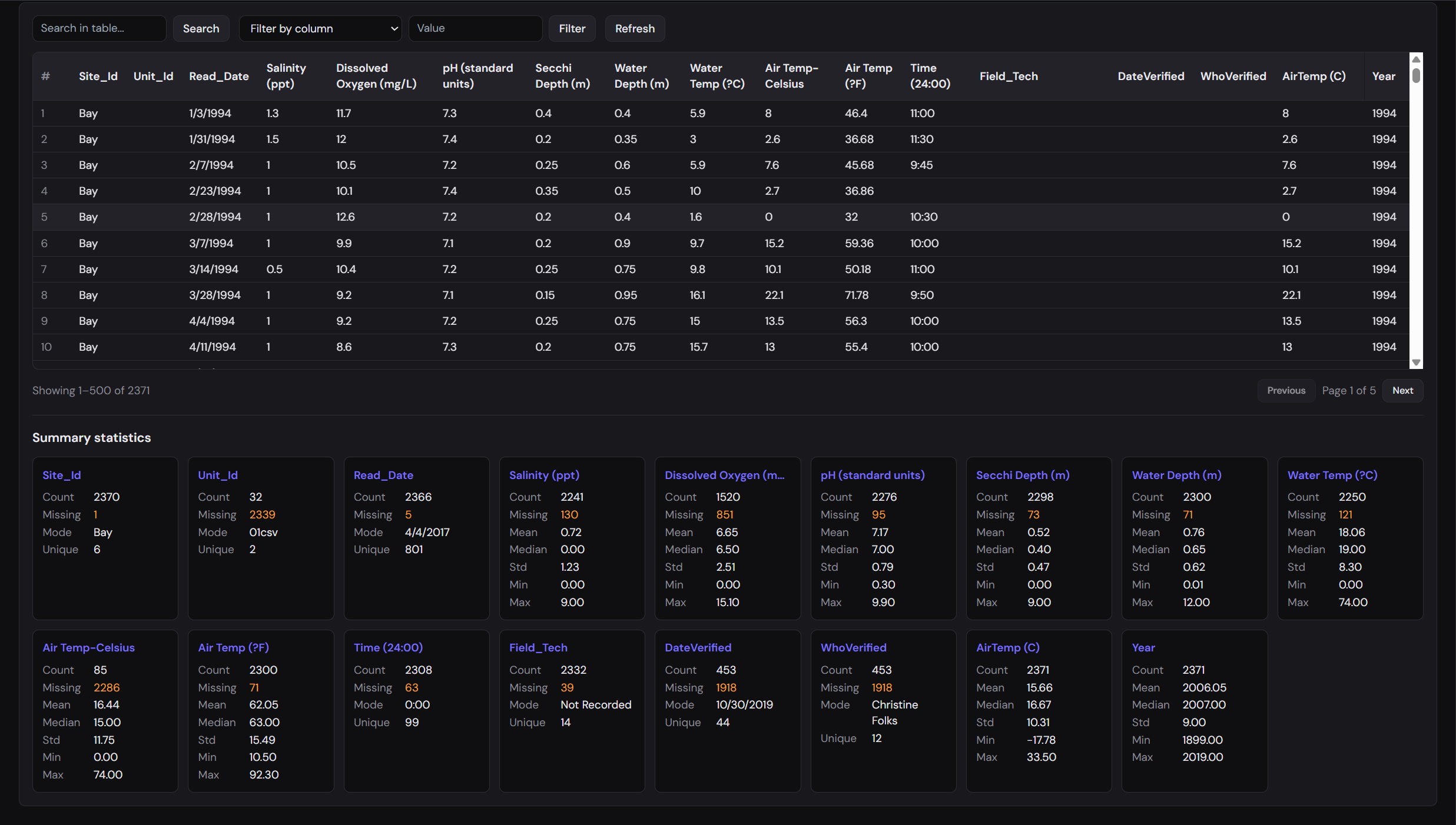
Task: Click the Value filter input field
Action: coord(475,28)
